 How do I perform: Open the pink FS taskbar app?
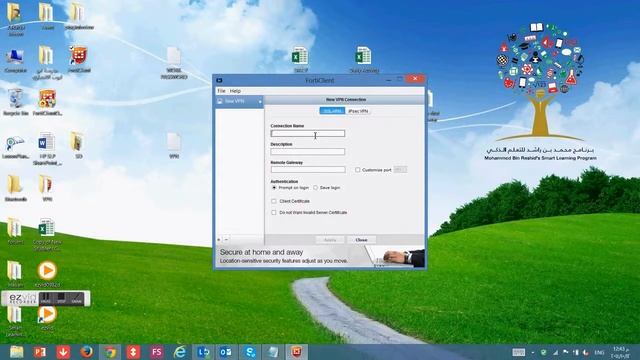pyautogui.click(x=156, y=352)
